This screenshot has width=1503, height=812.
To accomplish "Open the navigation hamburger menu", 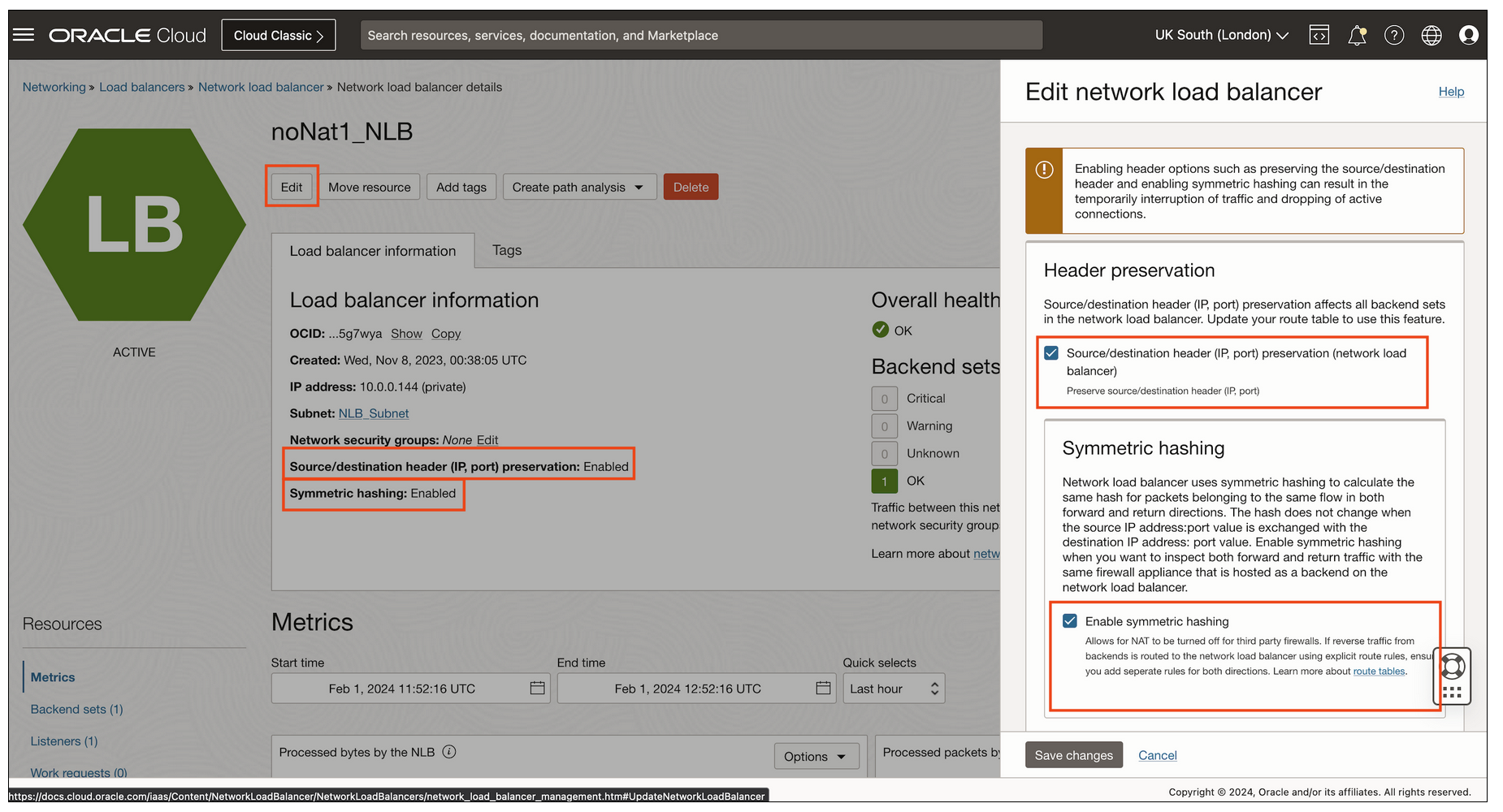I will pos(23,34).
